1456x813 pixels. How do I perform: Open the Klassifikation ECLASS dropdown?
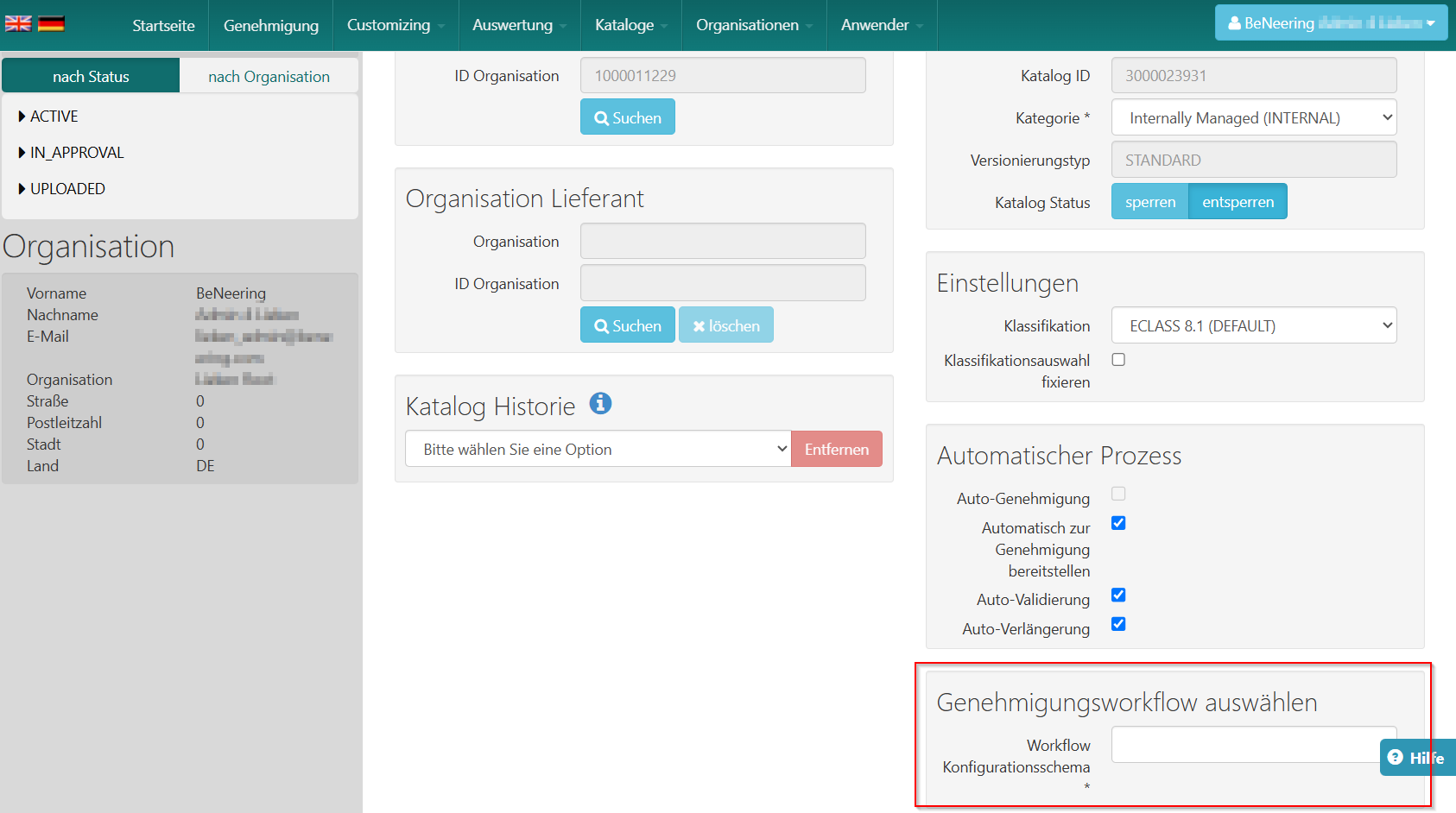(x=1253, y=325)
